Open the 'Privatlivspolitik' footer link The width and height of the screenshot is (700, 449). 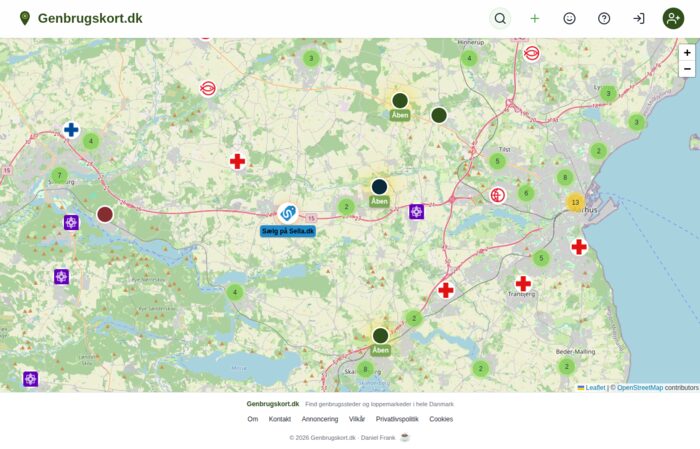pyautogui.click(x=397, y=419)
